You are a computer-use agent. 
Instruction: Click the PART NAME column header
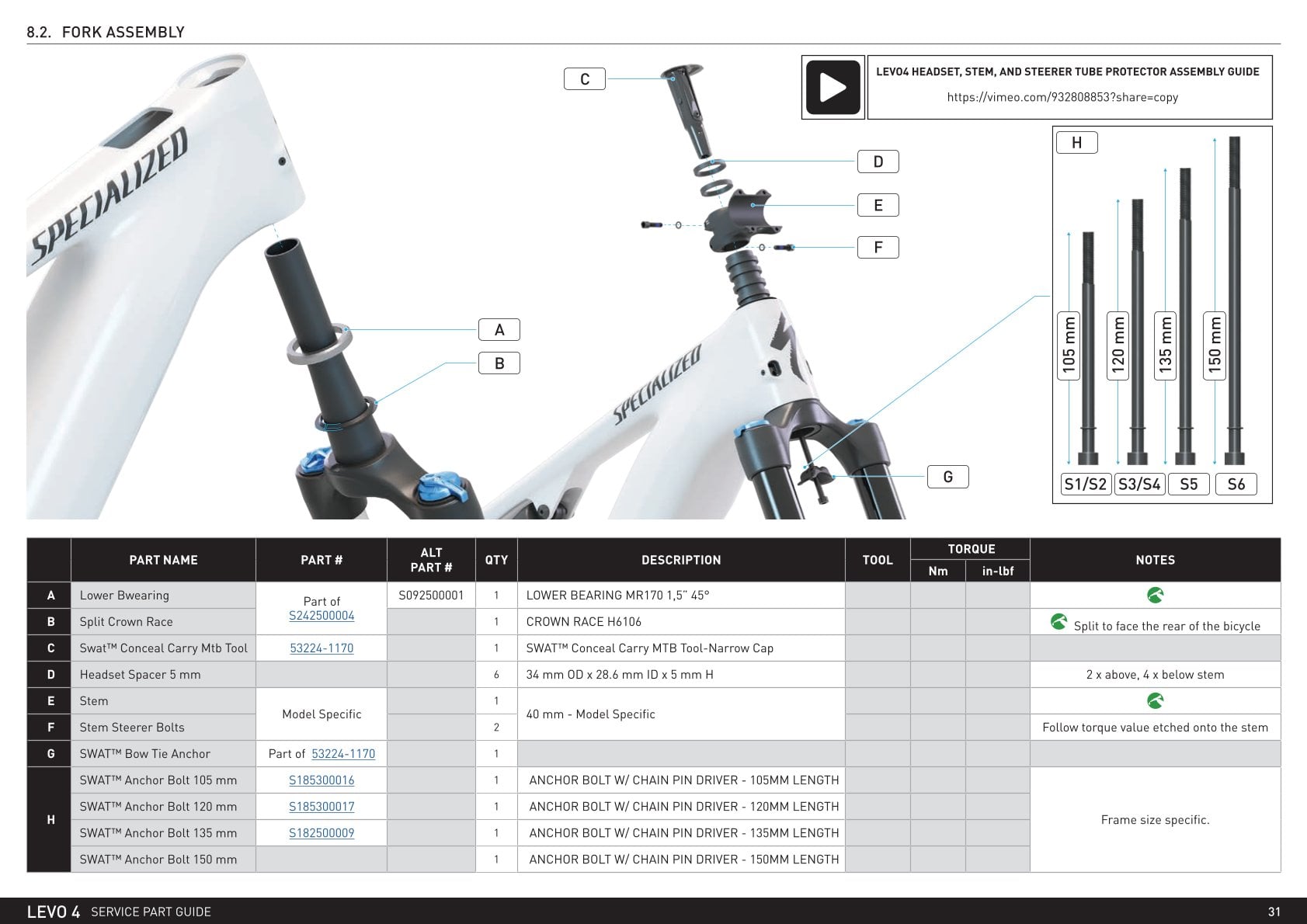[163, 560]
